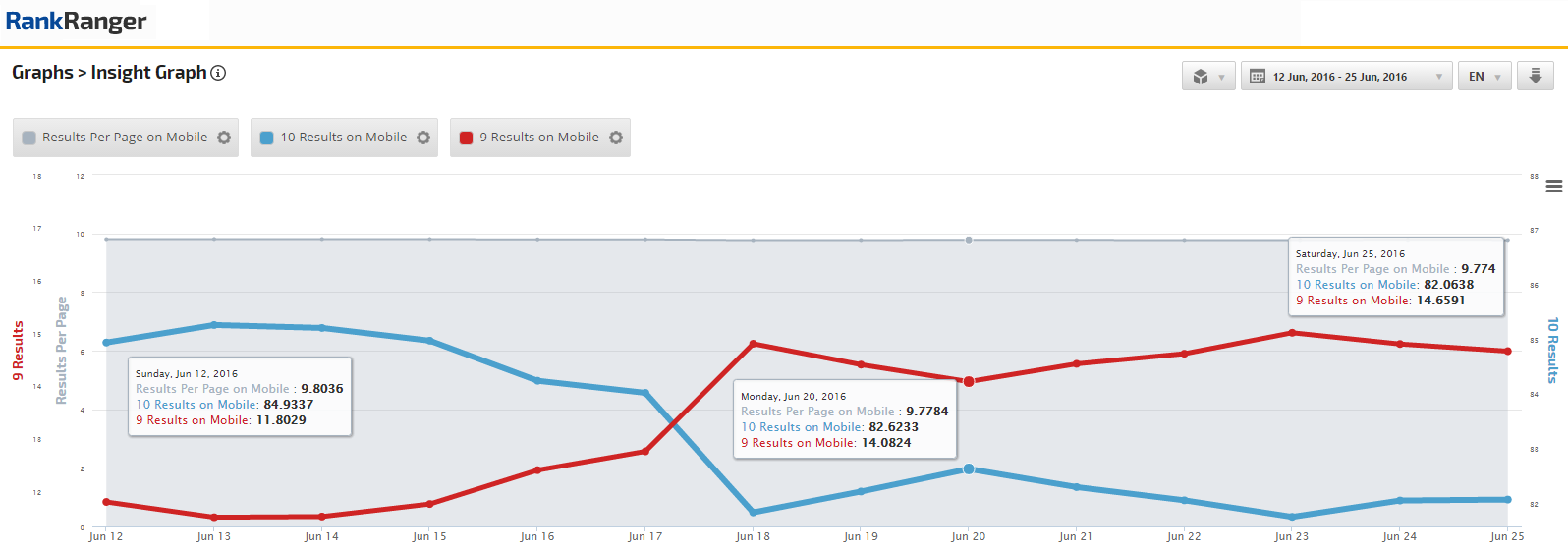Image resolution: width=1568 pixels, height=550 pixels.
Task: Go to Graphs breadcrumb
Action: pyautogui.click(x=42, y=73)
